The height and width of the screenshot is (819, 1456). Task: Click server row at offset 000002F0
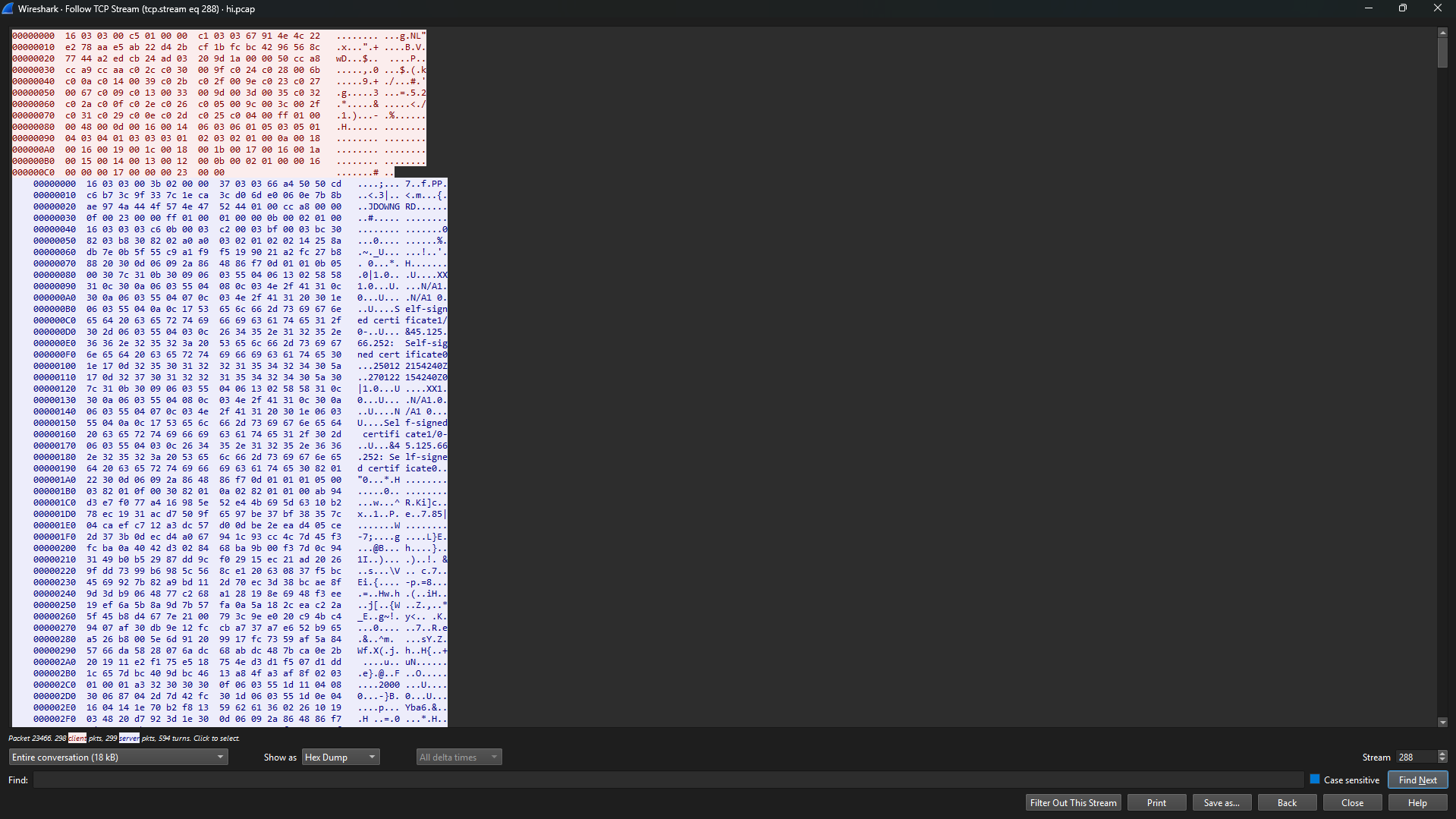click(x=240, y=719)
